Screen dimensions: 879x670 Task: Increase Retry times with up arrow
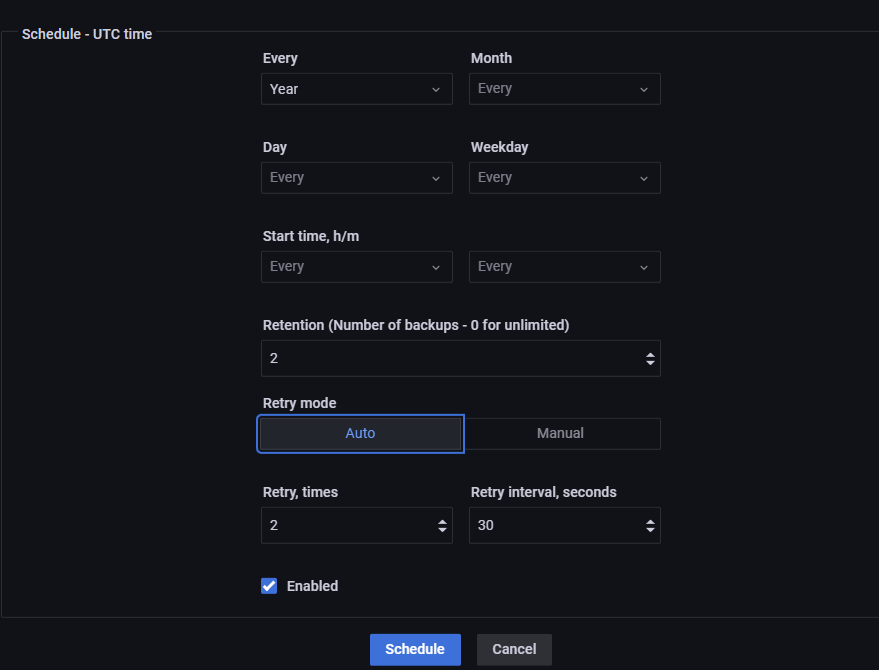coord(442,522)
